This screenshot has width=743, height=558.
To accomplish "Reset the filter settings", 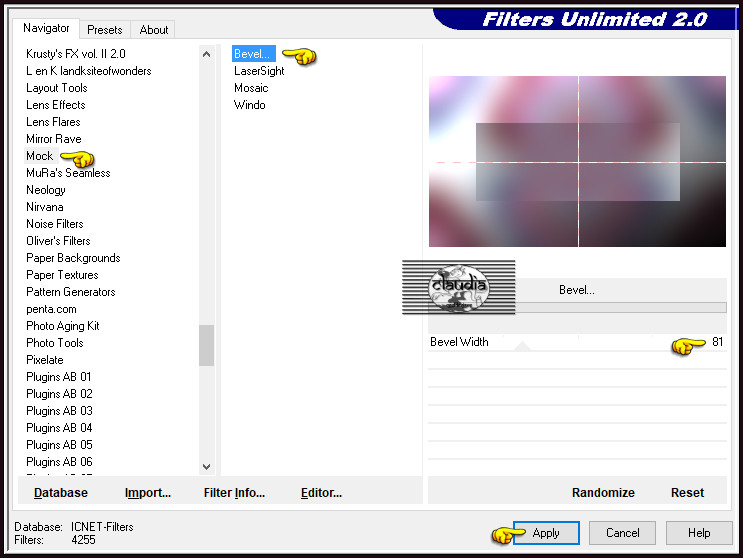I will [x=688, y=493].
